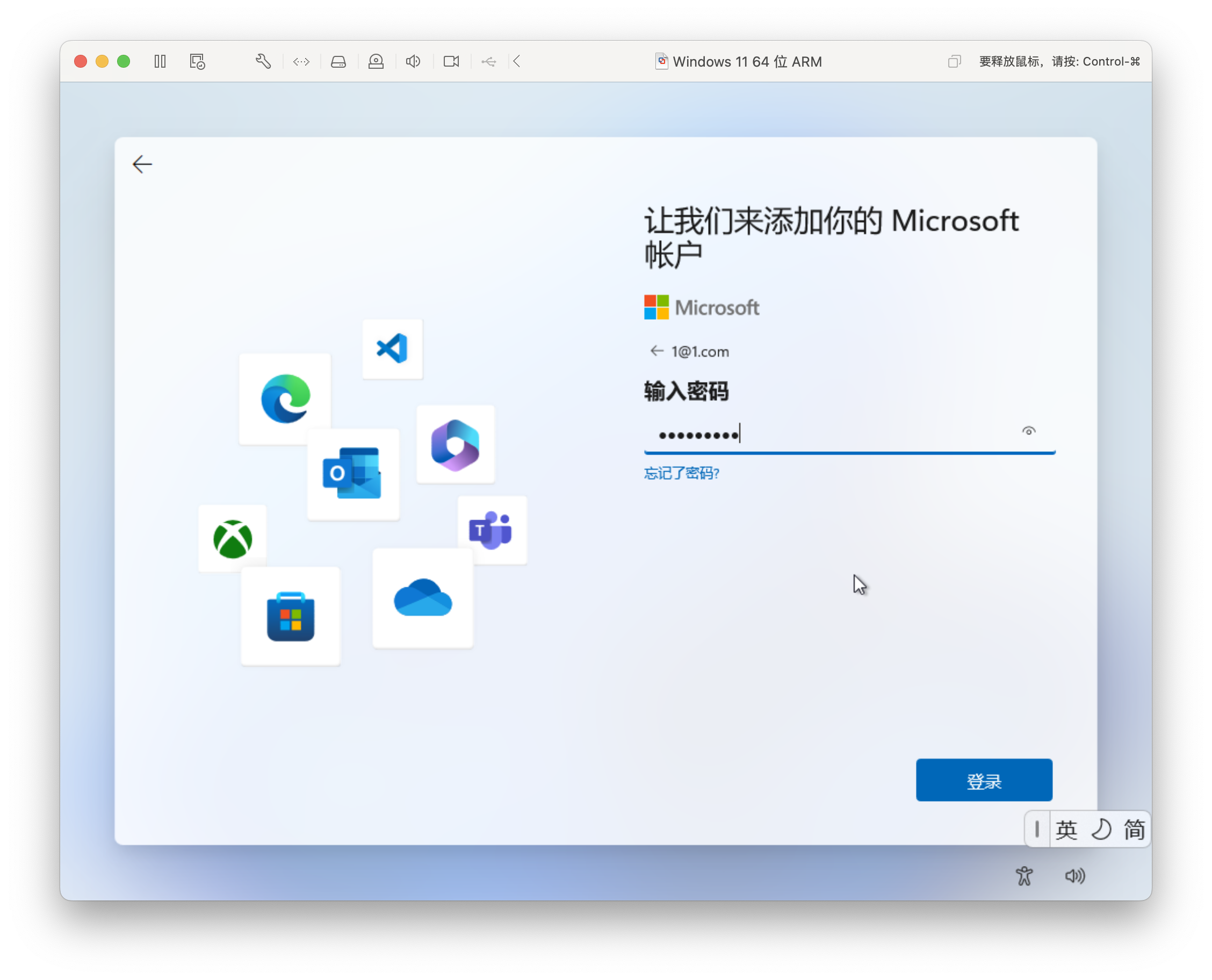Toggle IME half-moon width mode
This screenshot has width=1212, height=980.
point(1100,830)
